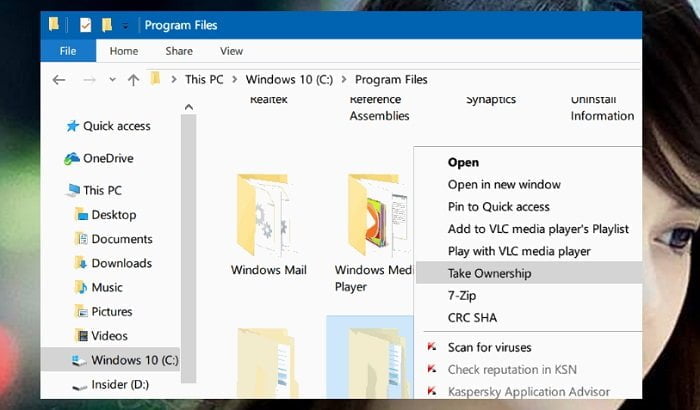
Task: Click the Desktop folder icon in sidebar
Action: [x=81, y=215]
